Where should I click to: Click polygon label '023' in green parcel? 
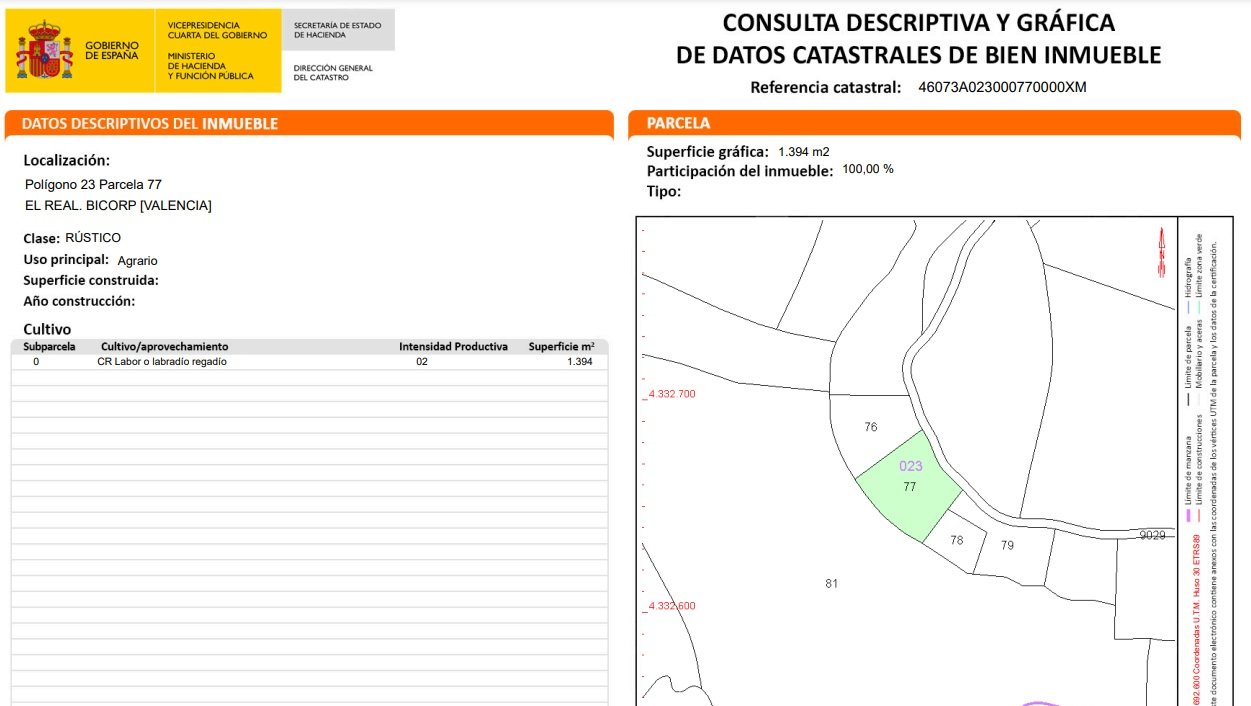[911, 466]
